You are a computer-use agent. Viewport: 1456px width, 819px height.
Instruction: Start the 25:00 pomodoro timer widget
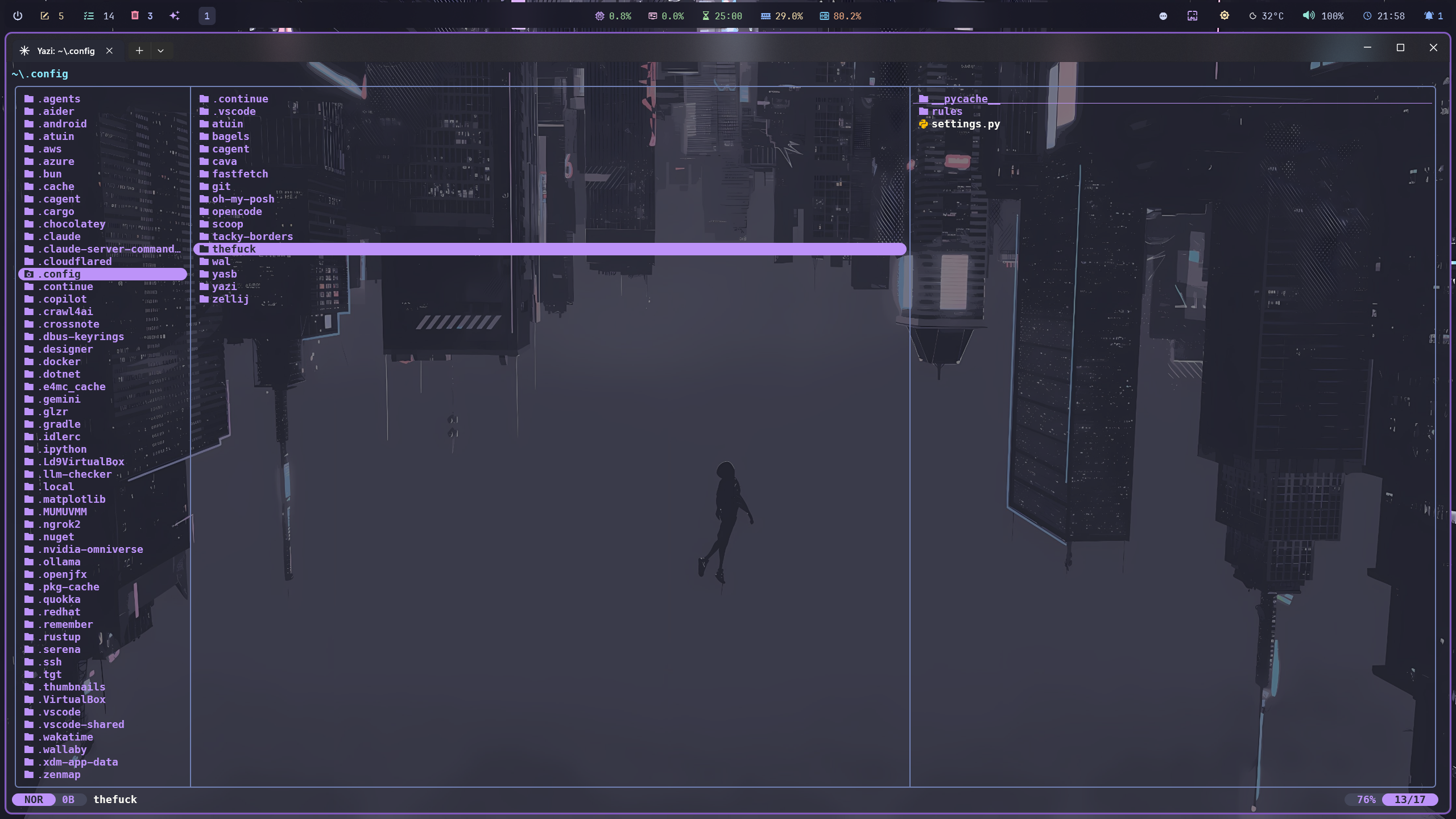click(722, 16)
